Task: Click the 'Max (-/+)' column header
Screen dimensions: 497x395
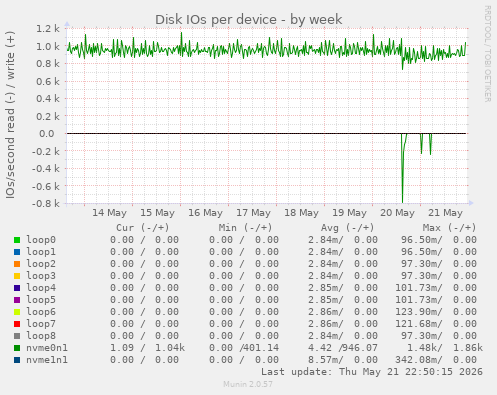Action: (x=450, y=228)
